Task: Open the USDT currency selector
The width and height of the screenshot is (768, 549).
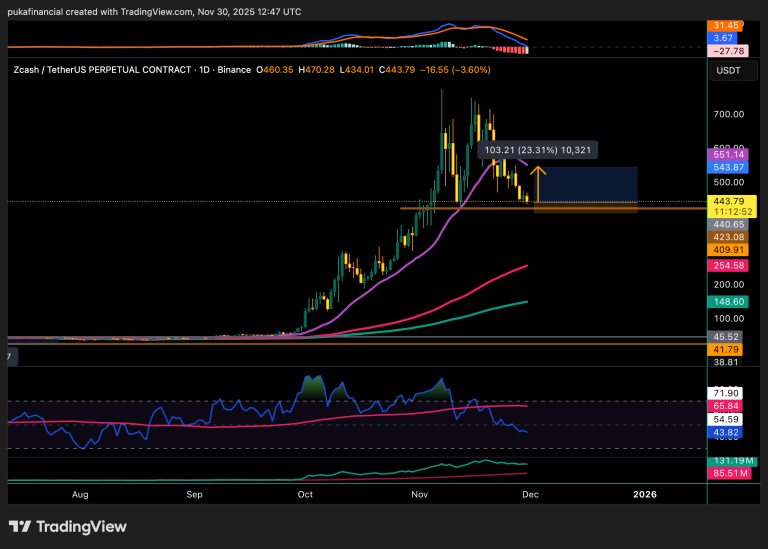Action: [x=727, y=71]
